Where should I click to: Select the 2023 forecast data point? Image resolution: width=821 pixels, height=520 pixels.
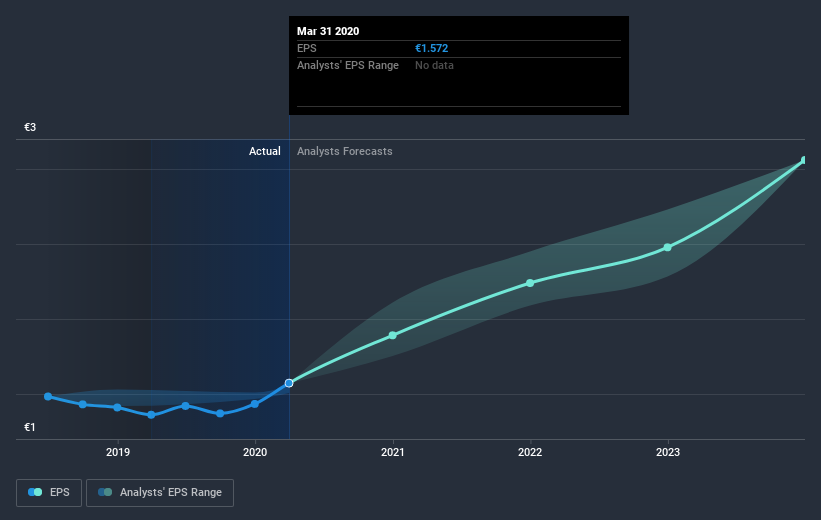(668, 247)
